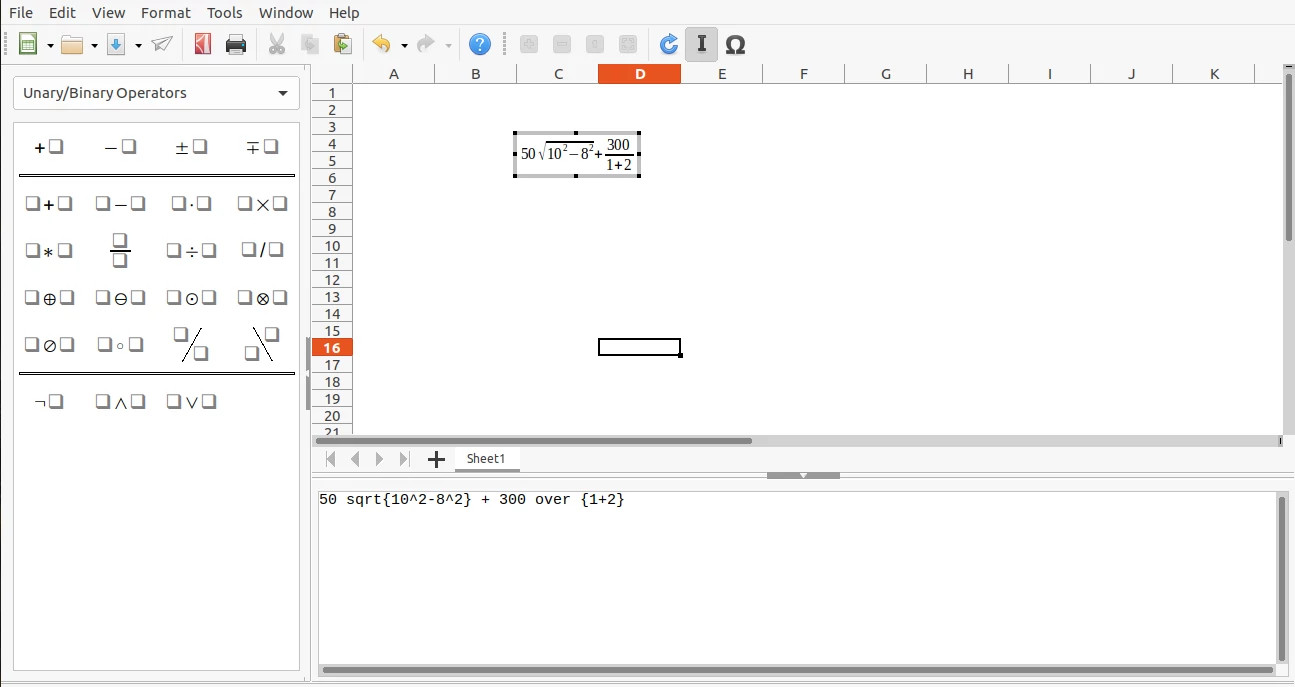Insert the binary subtraction operator

(x=120, y=204)
